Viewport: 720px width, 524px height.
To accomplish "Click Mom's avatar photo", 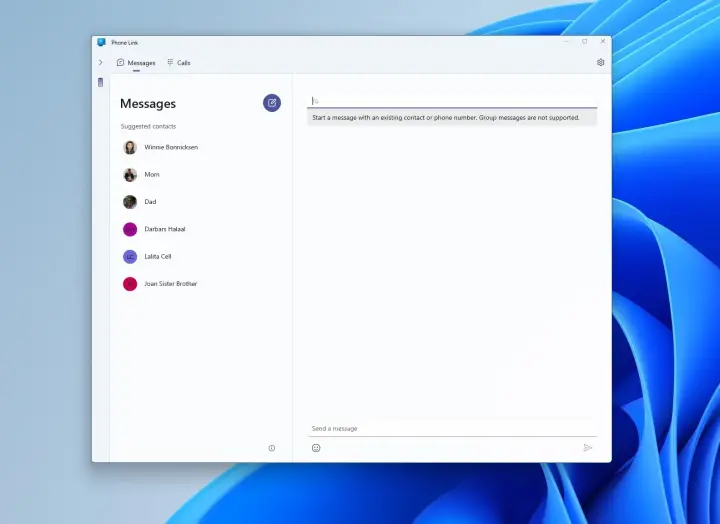I will 130,175.
